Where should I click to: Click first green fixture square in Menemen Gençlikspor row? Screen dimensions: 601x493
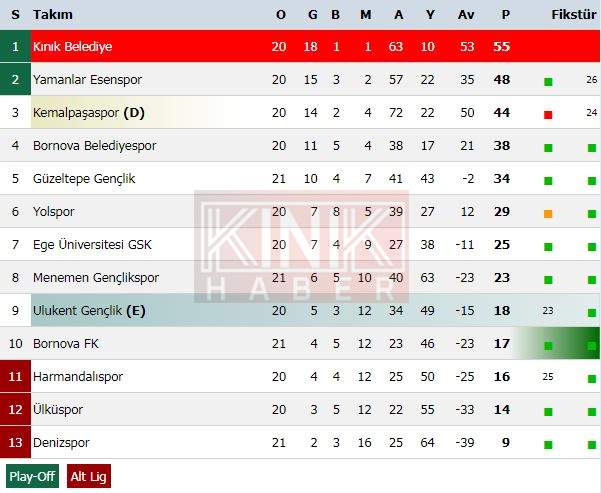[548, 280]
